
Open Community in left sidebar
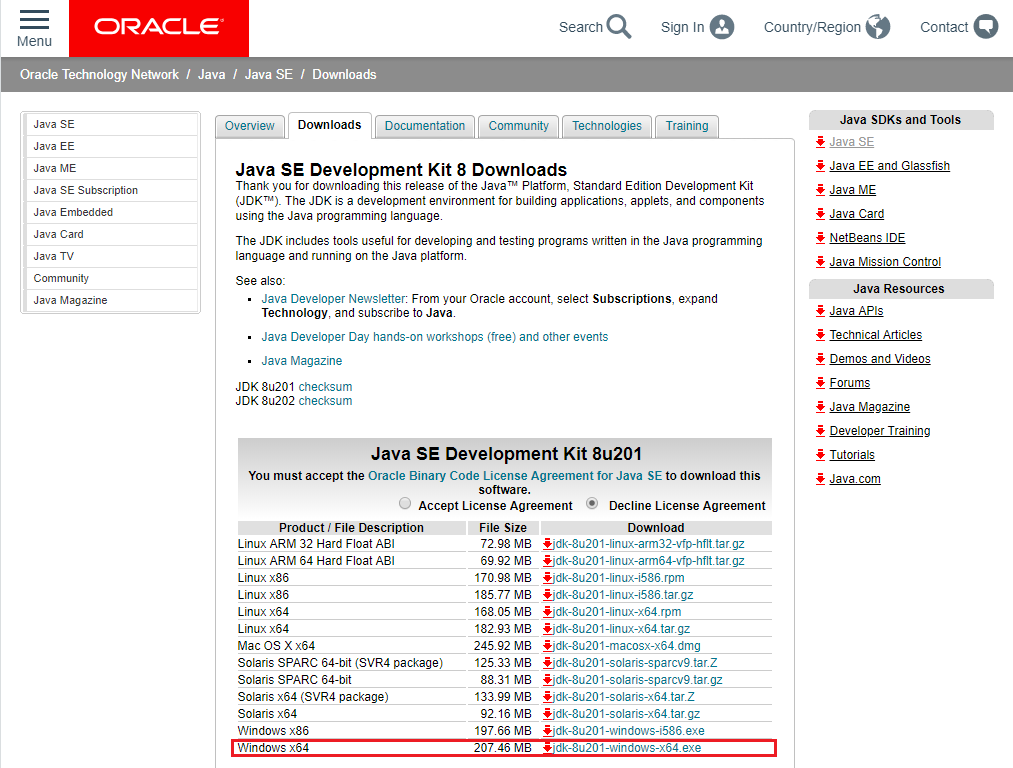click(111, 278)
